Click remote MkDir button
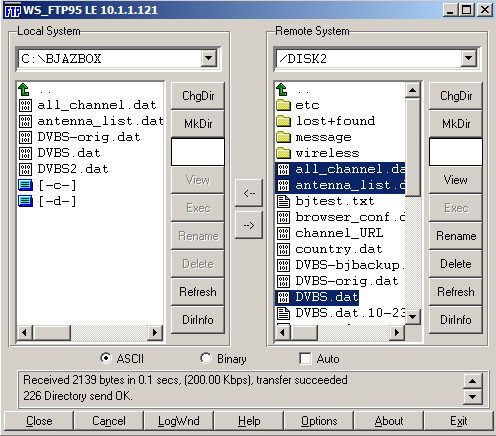 [x=456, y=124]
